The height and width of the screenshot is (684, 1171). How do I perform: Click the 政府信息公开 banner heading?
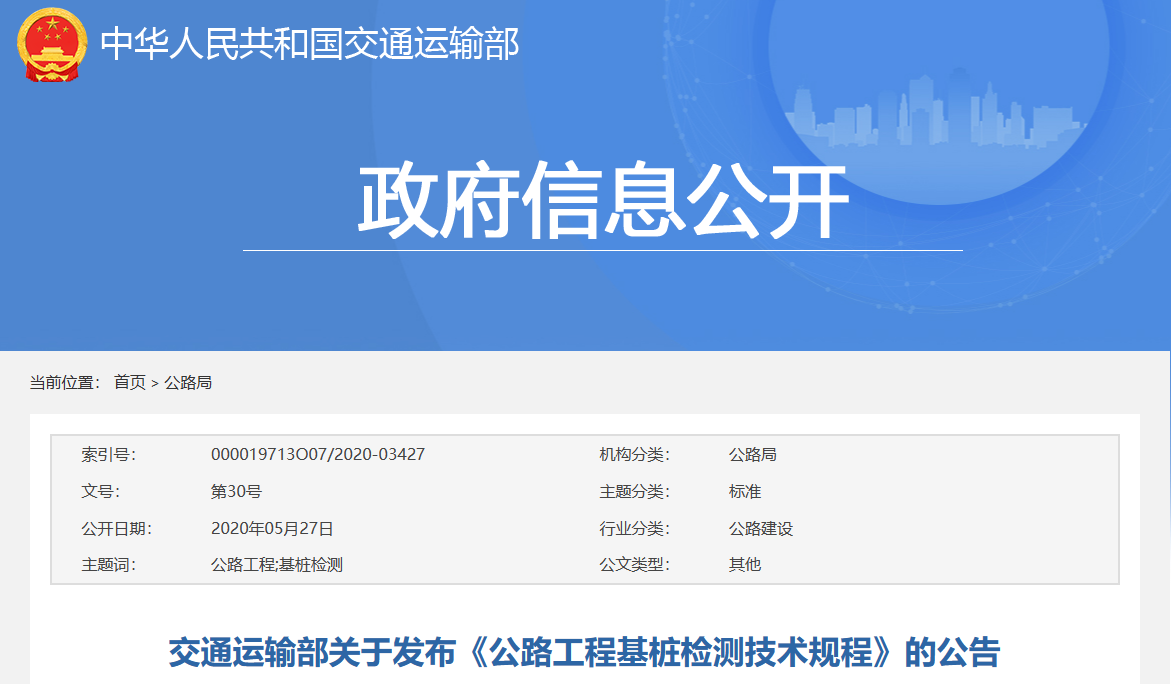coord(585,198)
